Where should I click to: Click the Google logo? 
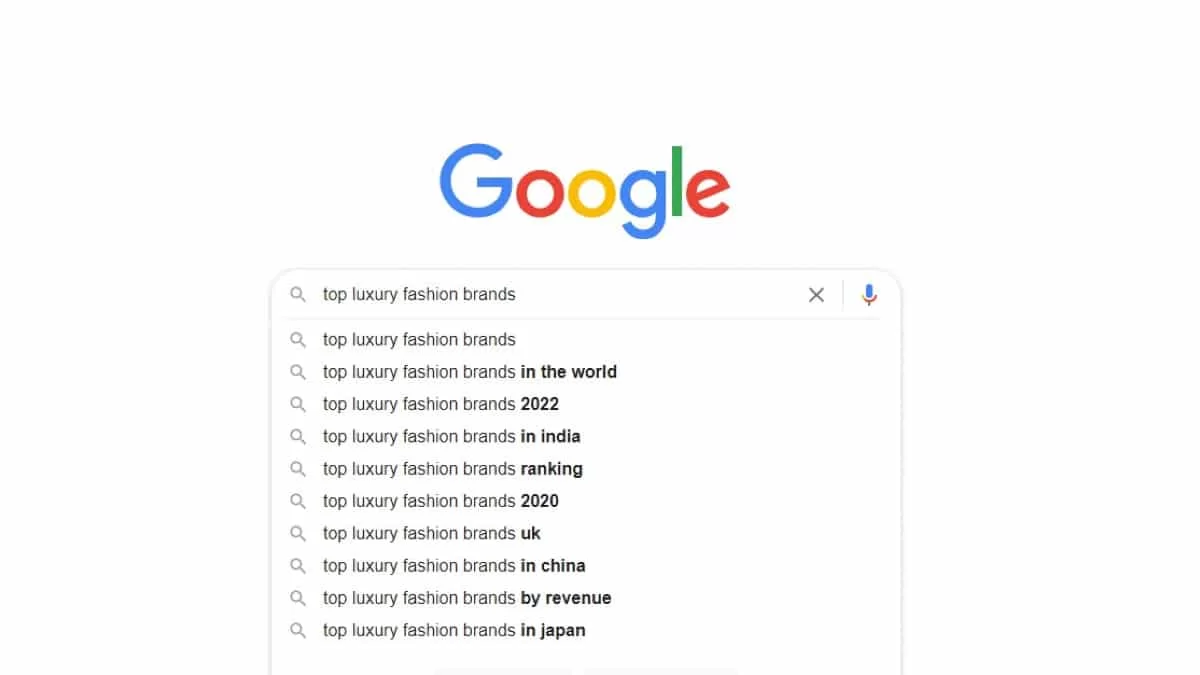(584, 189)
